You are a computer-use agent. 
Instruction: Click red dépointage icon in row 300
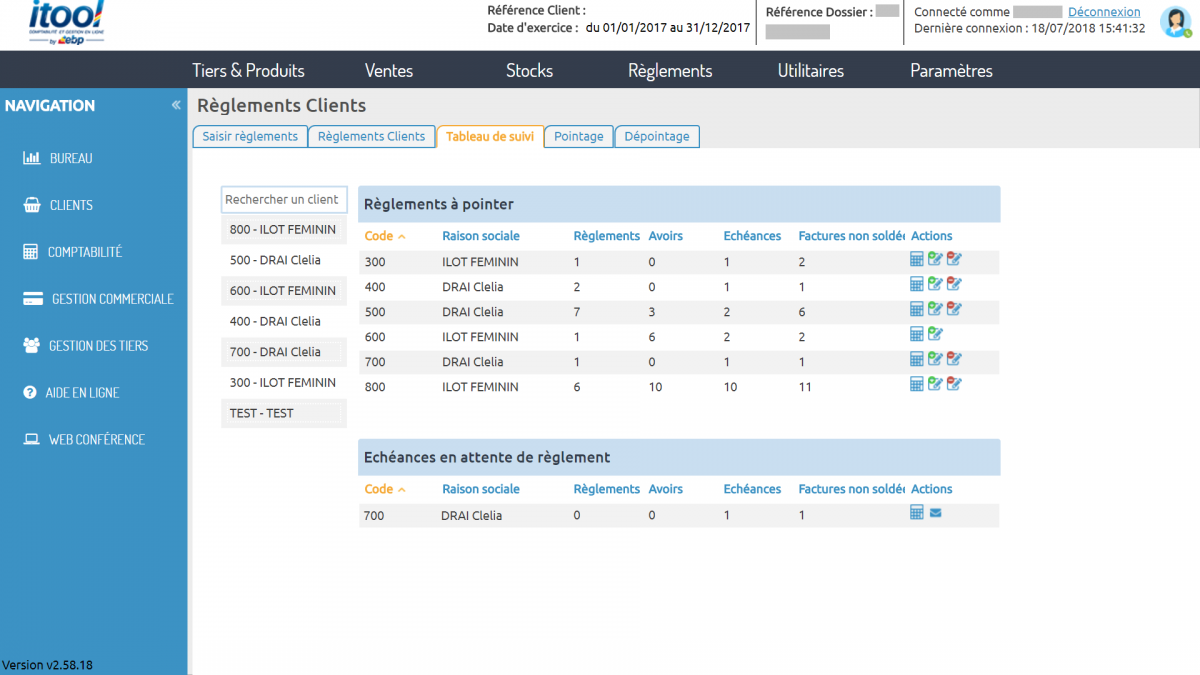(954, 259)
